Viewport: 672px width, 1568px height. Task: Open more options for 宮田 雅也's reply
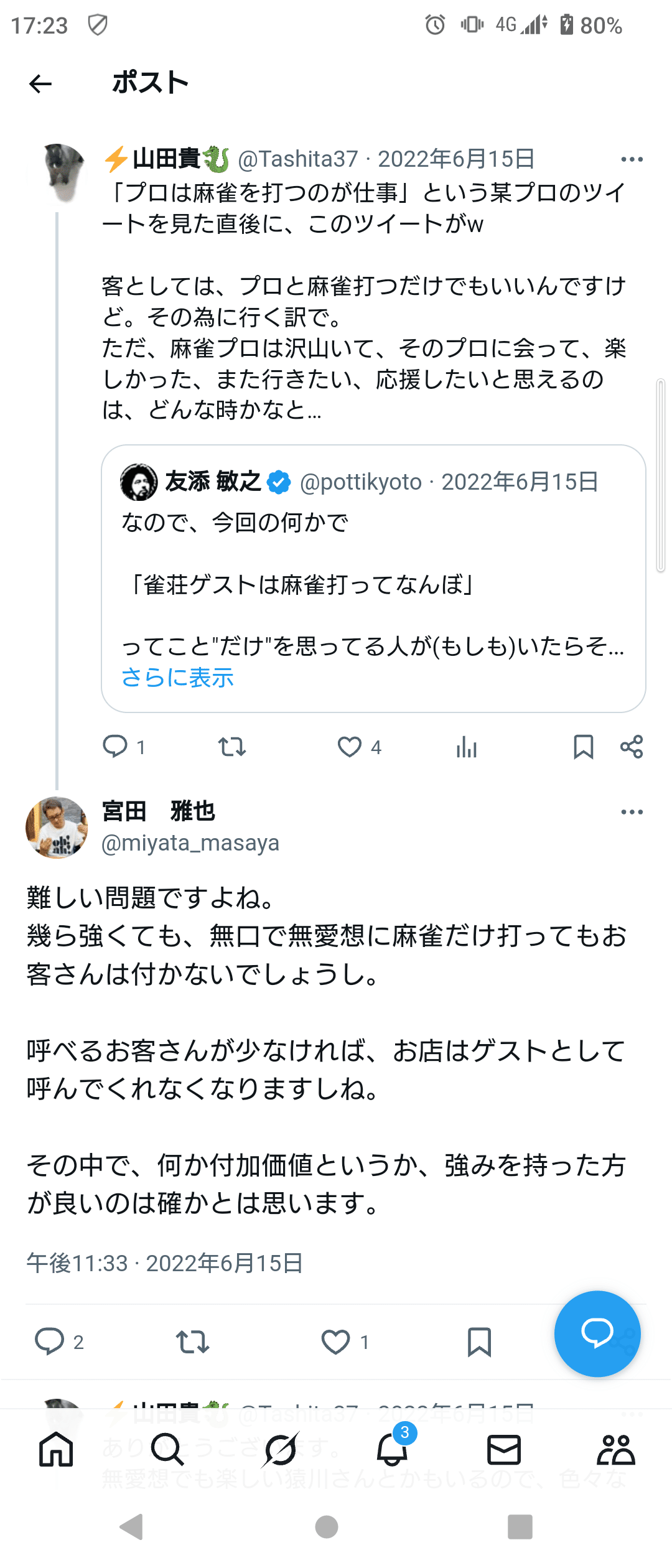[x=632, y=811]
